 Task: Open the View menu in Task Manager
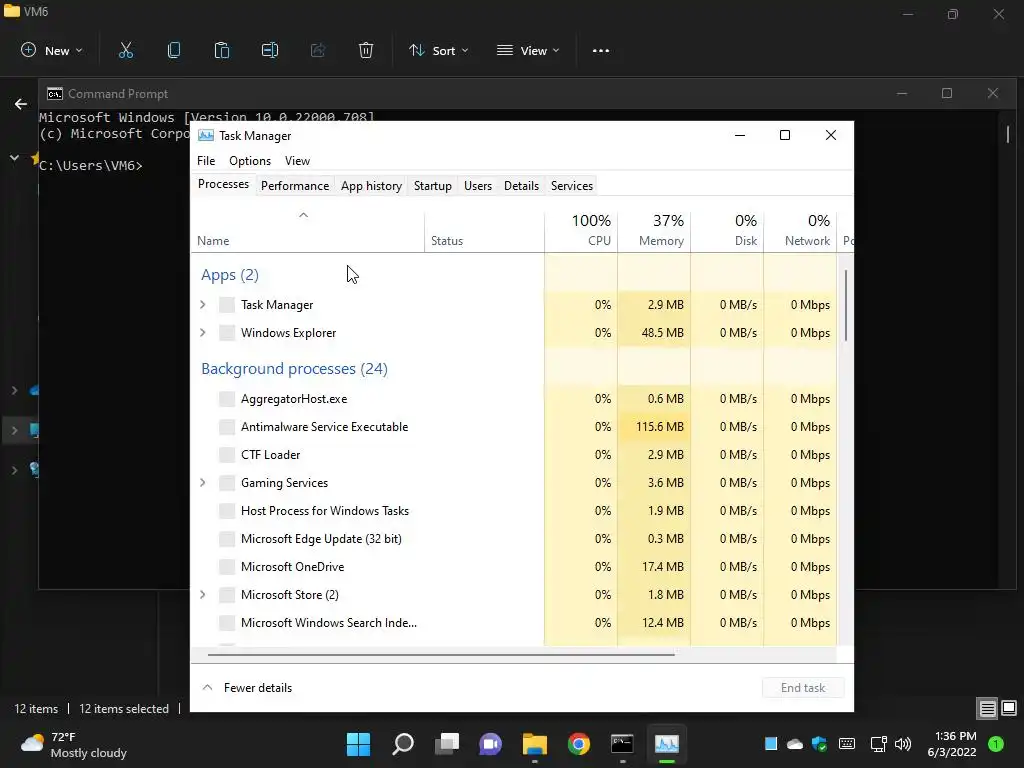297,161
